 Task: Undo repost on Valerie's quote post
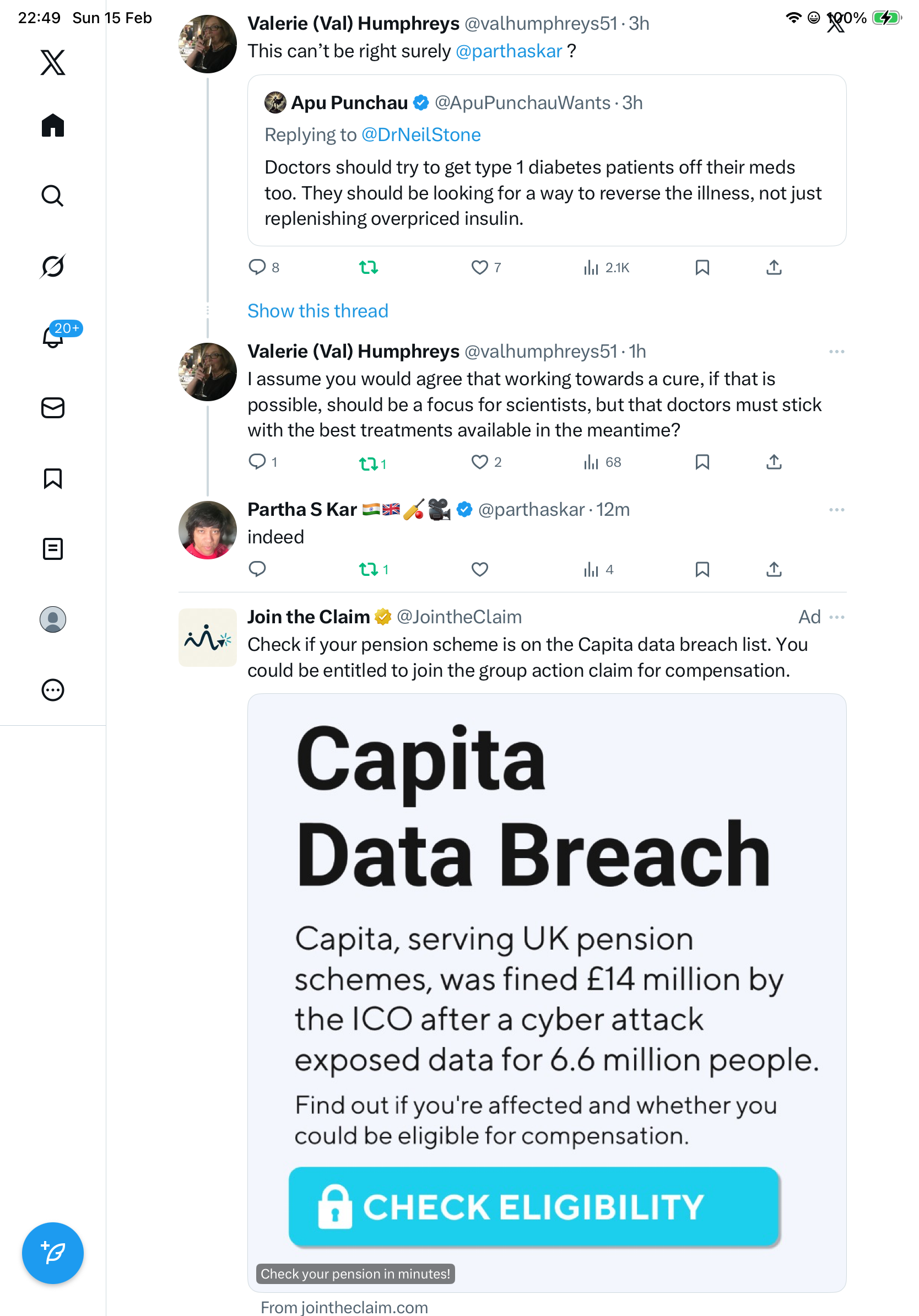[x=369, y=267]
